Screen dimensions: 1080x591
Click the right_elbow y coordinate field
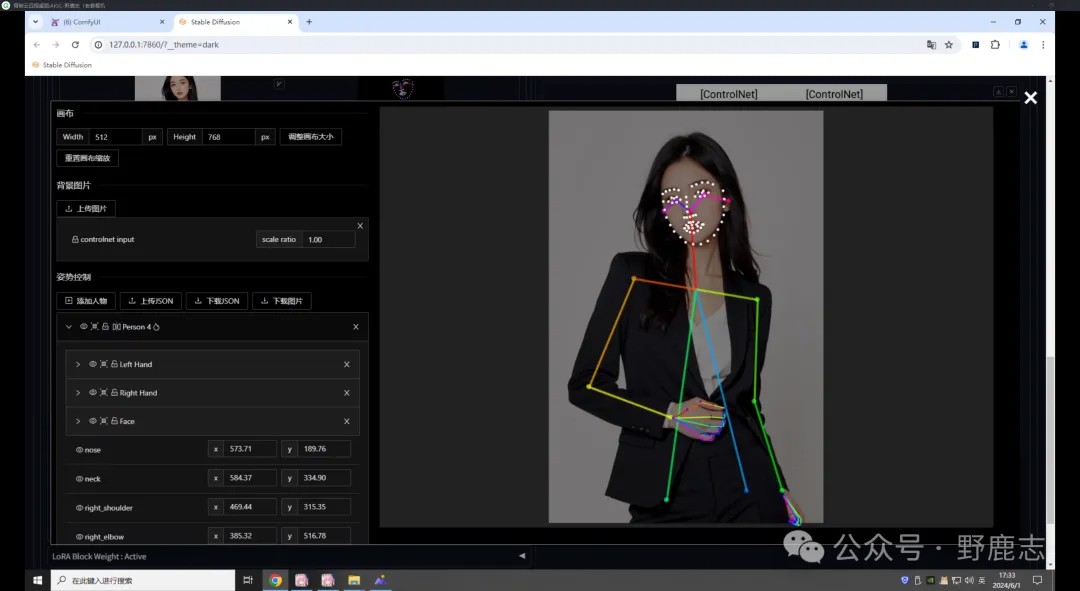324,535
